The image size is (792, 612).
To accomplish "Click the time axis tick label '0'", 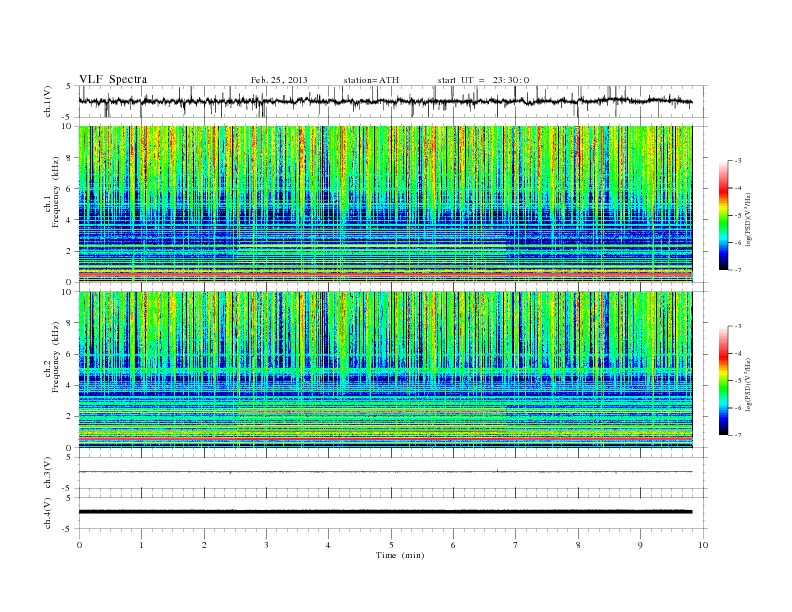I will click(79, 545).
